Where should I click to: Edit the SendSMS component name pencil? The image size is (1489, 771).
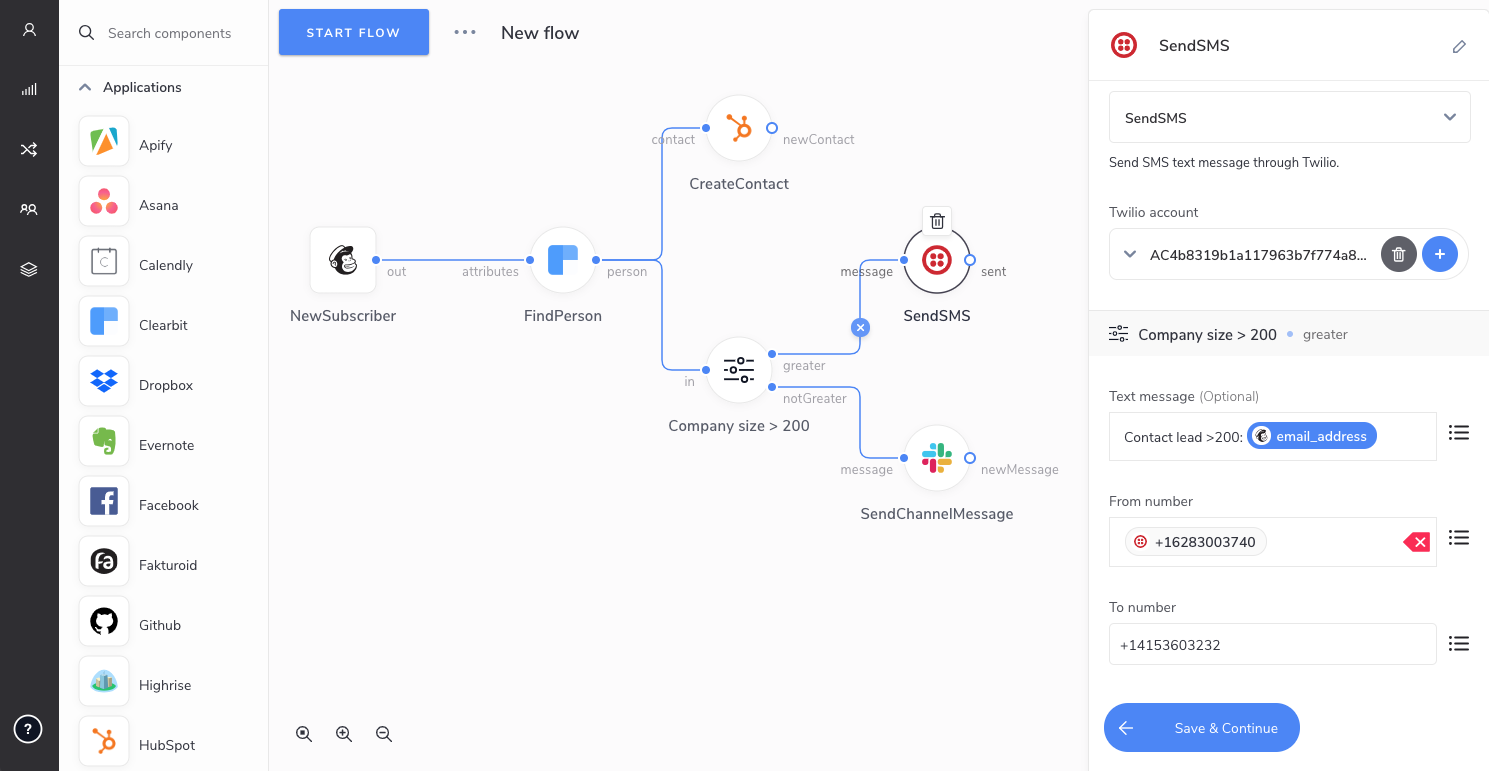tap(1459, 46)
